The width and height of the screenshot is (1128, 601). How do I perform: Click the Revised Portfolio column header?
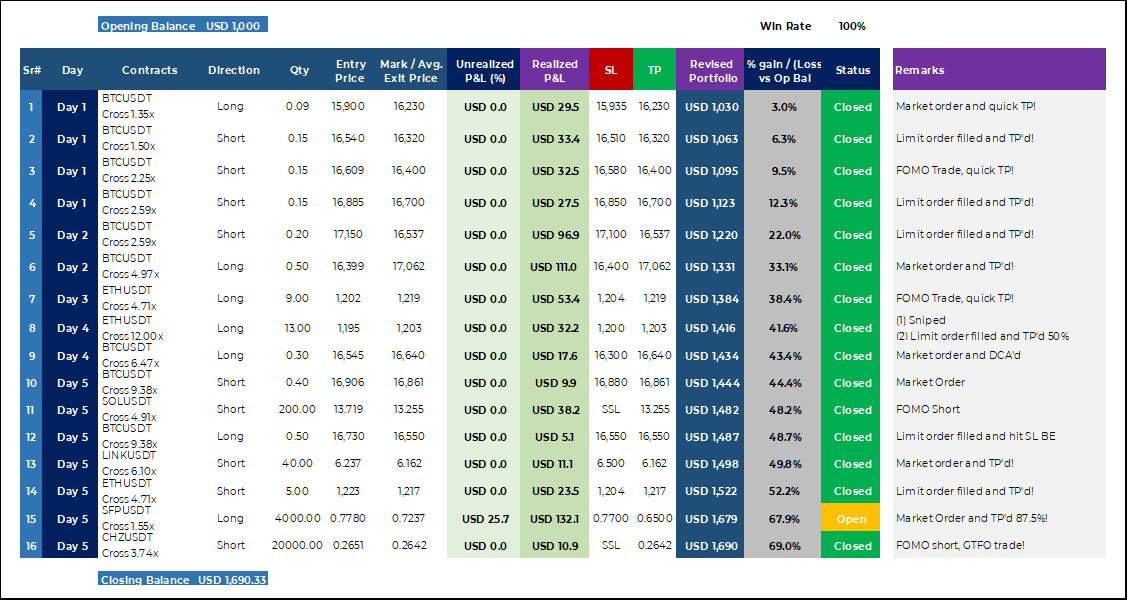(711, 70)
